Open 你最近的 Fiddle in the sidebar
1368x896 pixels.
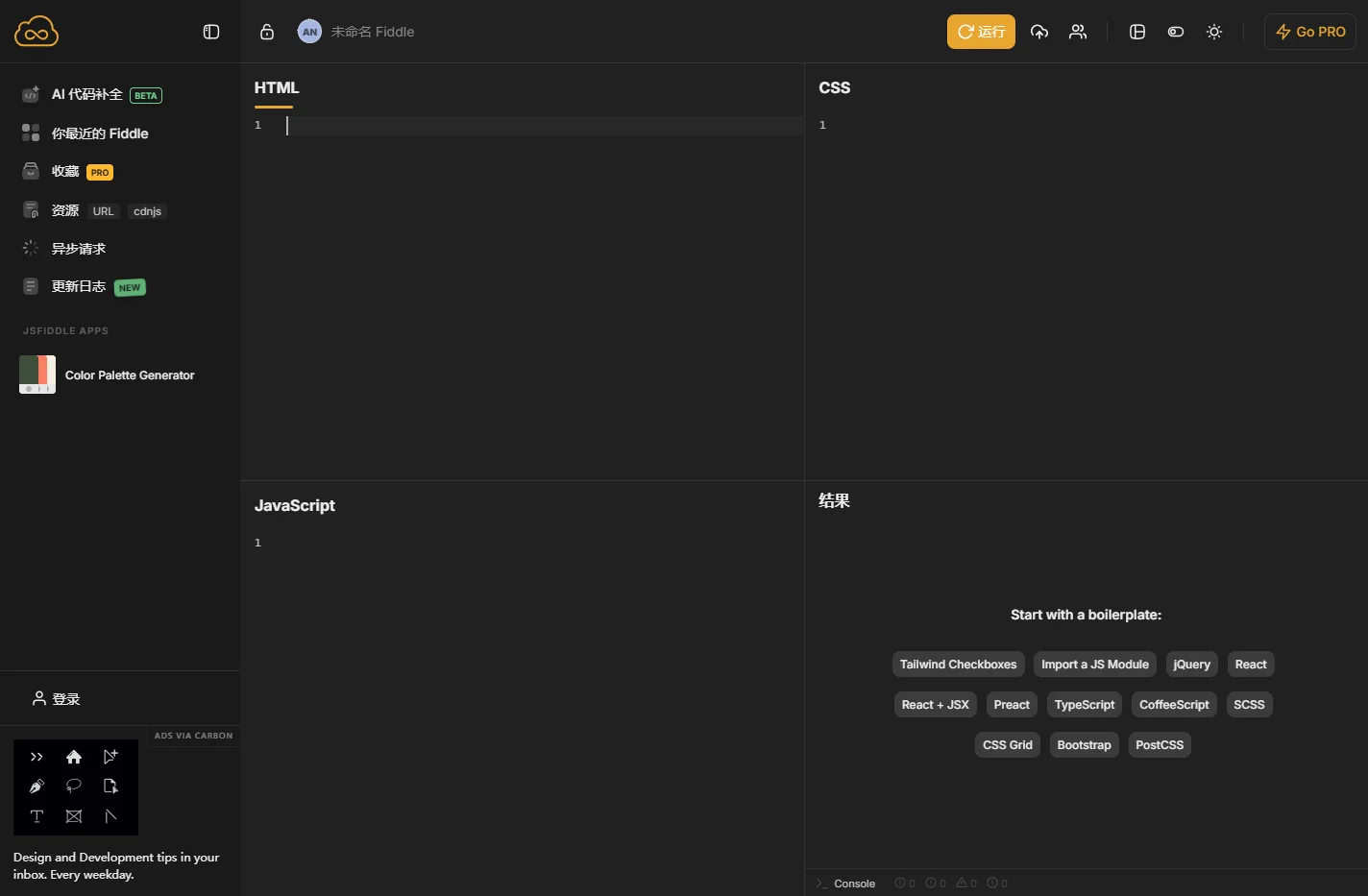(x=100, y=133)
